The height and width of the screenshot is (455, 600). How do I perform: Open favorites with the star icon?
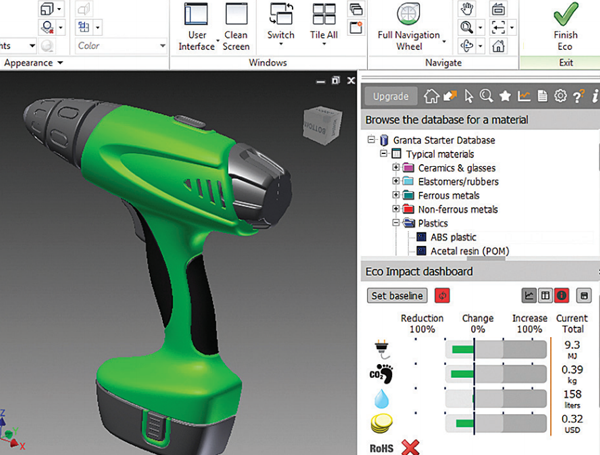point(507,97)
